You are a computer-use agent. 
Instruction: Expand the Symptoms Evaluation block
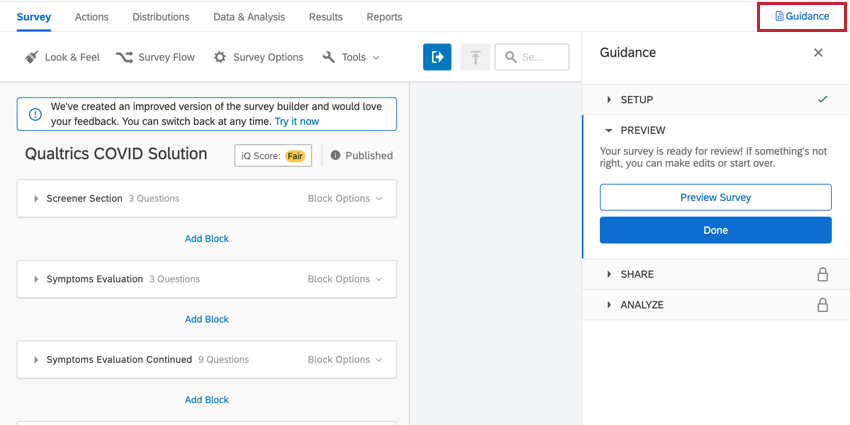pyautogui.click(x=36, y=279)
